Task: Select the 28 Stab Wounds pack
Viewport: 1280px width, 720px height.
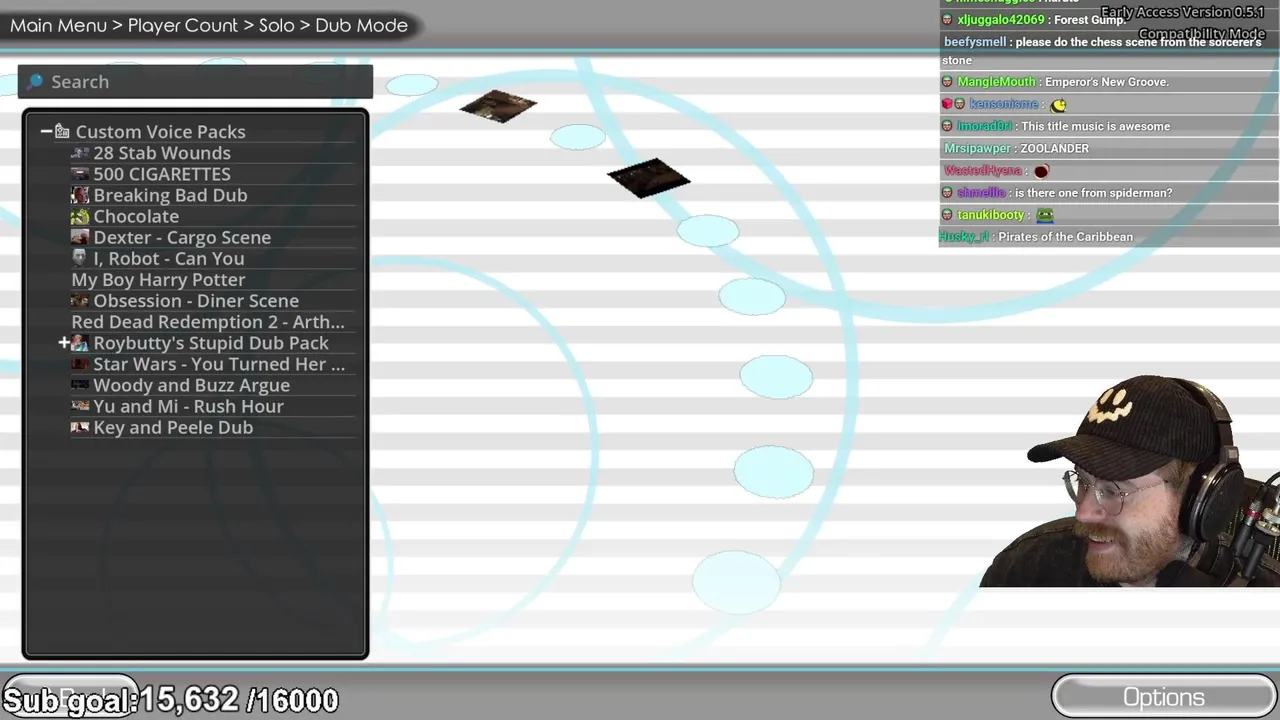Action: click(162, 153)
